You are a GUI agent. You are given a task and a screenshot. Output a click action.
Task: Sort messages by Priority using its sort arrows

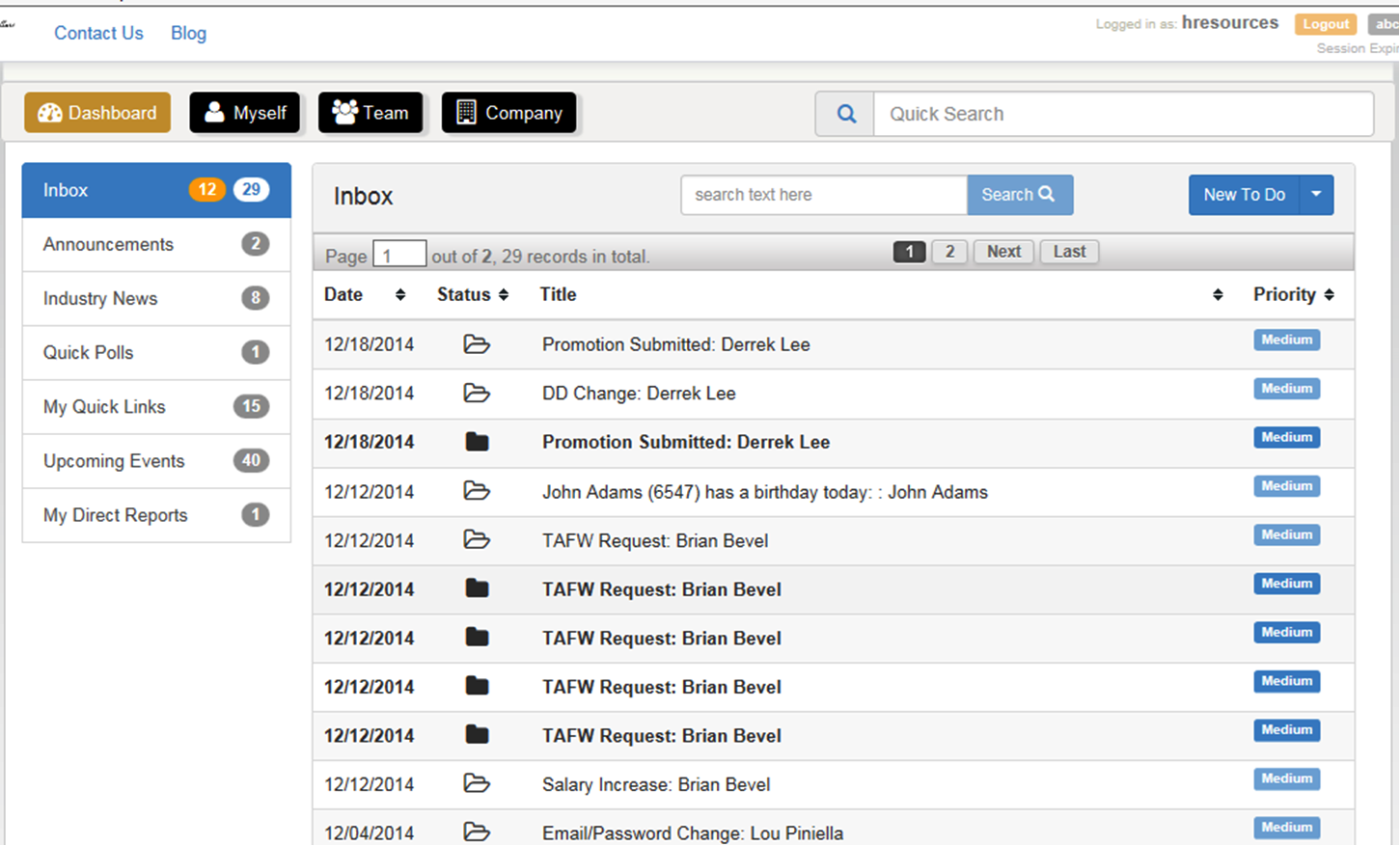[x=1331, y=294]
